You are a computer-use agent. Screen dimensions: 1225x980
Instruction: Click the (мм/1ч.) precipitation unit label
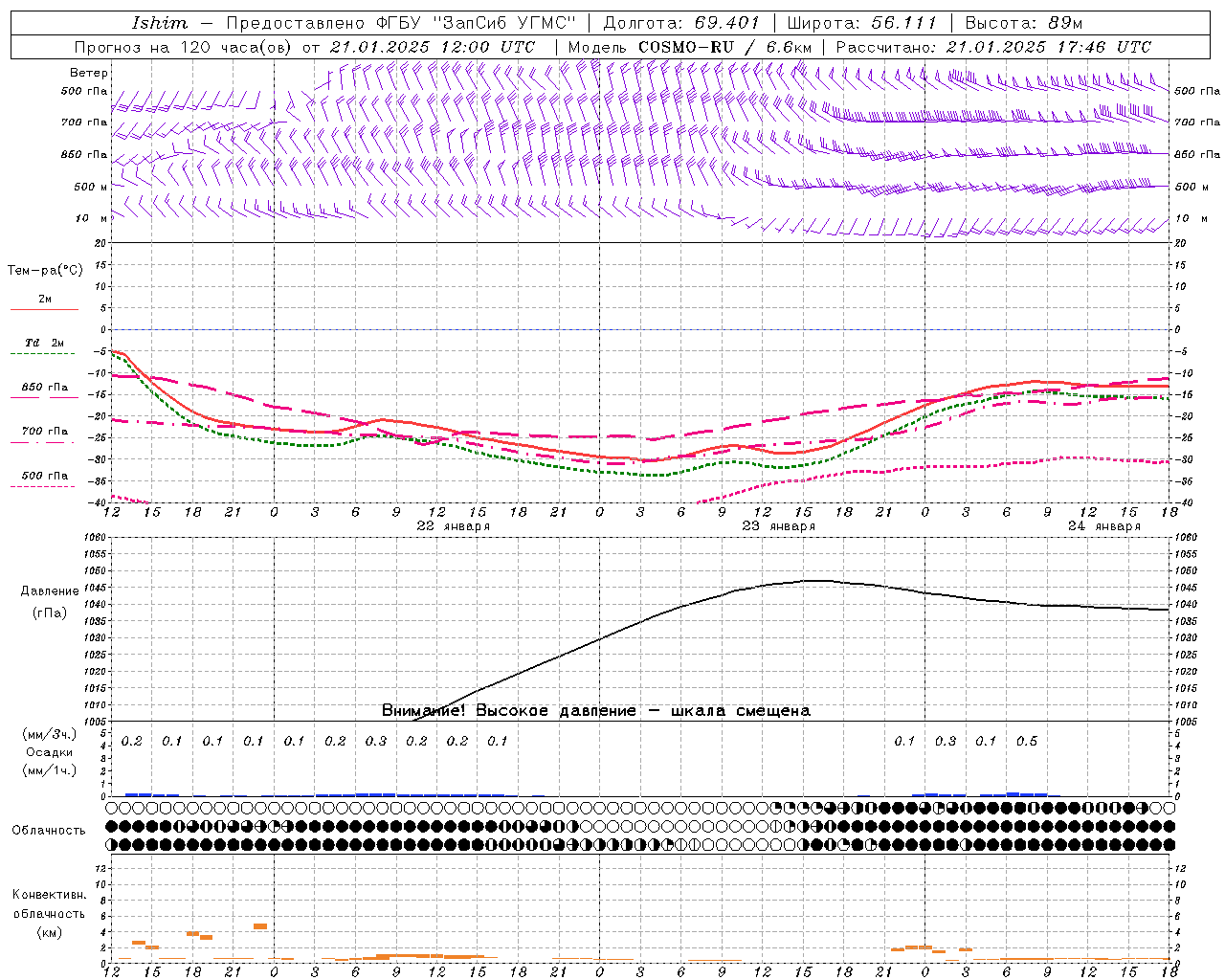coord(50,770)
